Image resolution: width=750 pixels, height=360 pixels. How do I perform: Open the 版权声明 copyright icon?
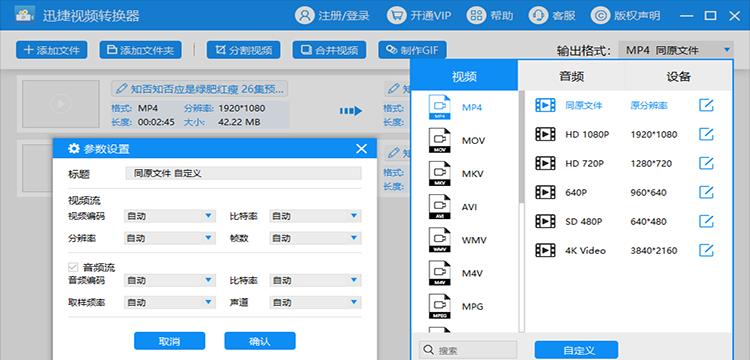pos(600,15)
